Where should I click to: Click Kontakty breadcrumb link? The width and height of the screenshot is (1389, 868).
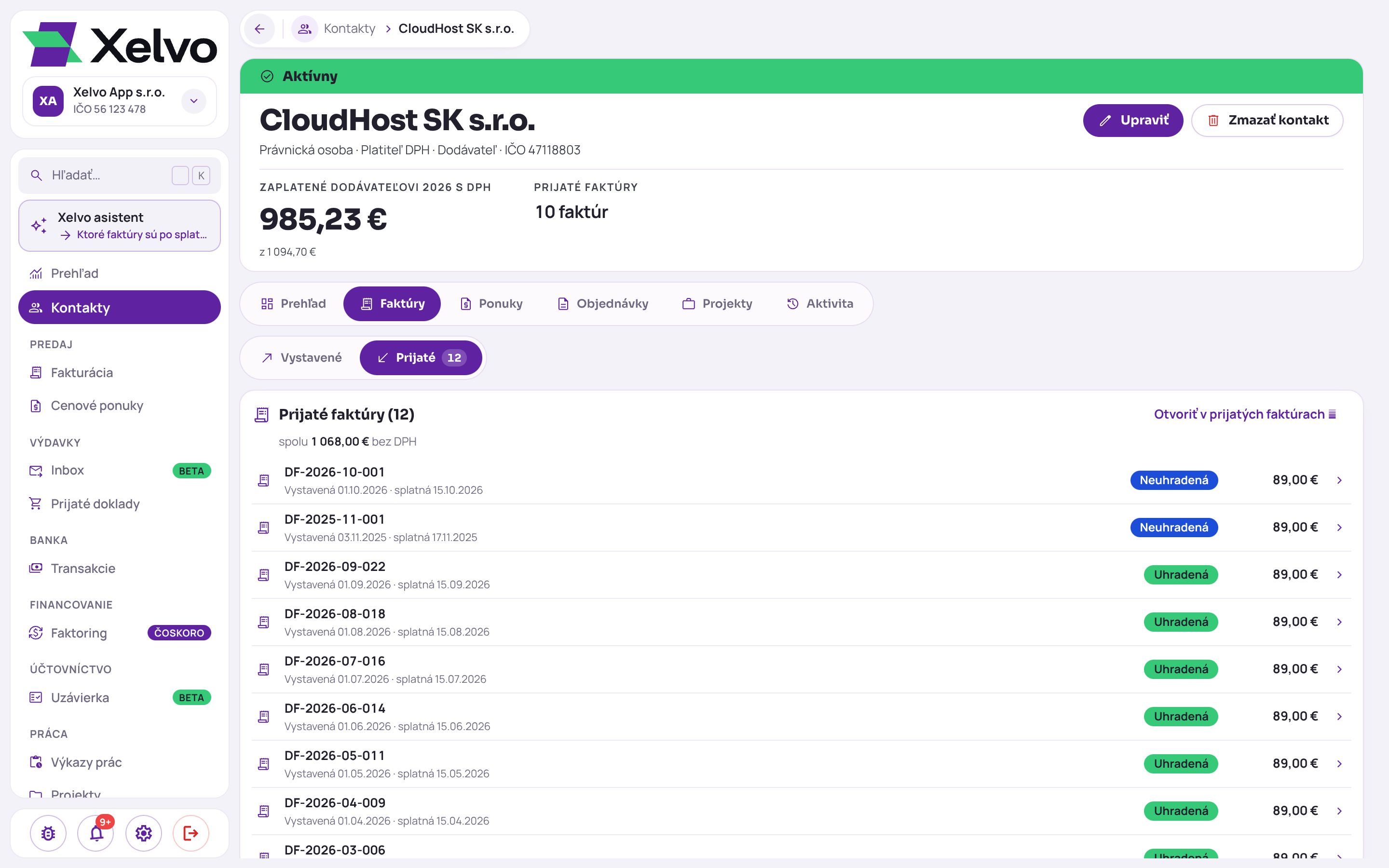[350, 29]
